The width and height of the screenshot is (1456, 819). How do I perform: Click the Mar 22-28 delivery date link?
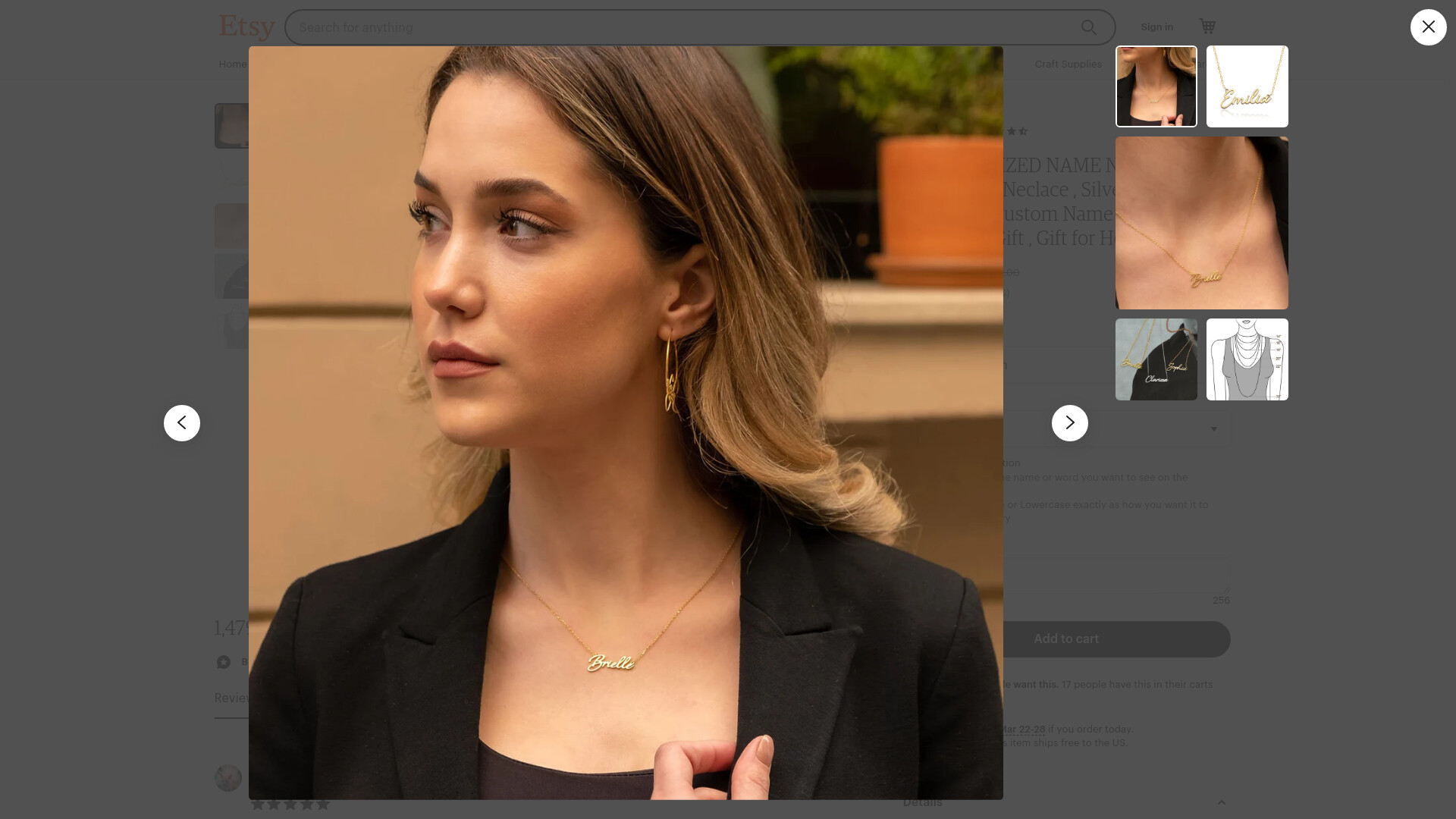point(1024,730)
